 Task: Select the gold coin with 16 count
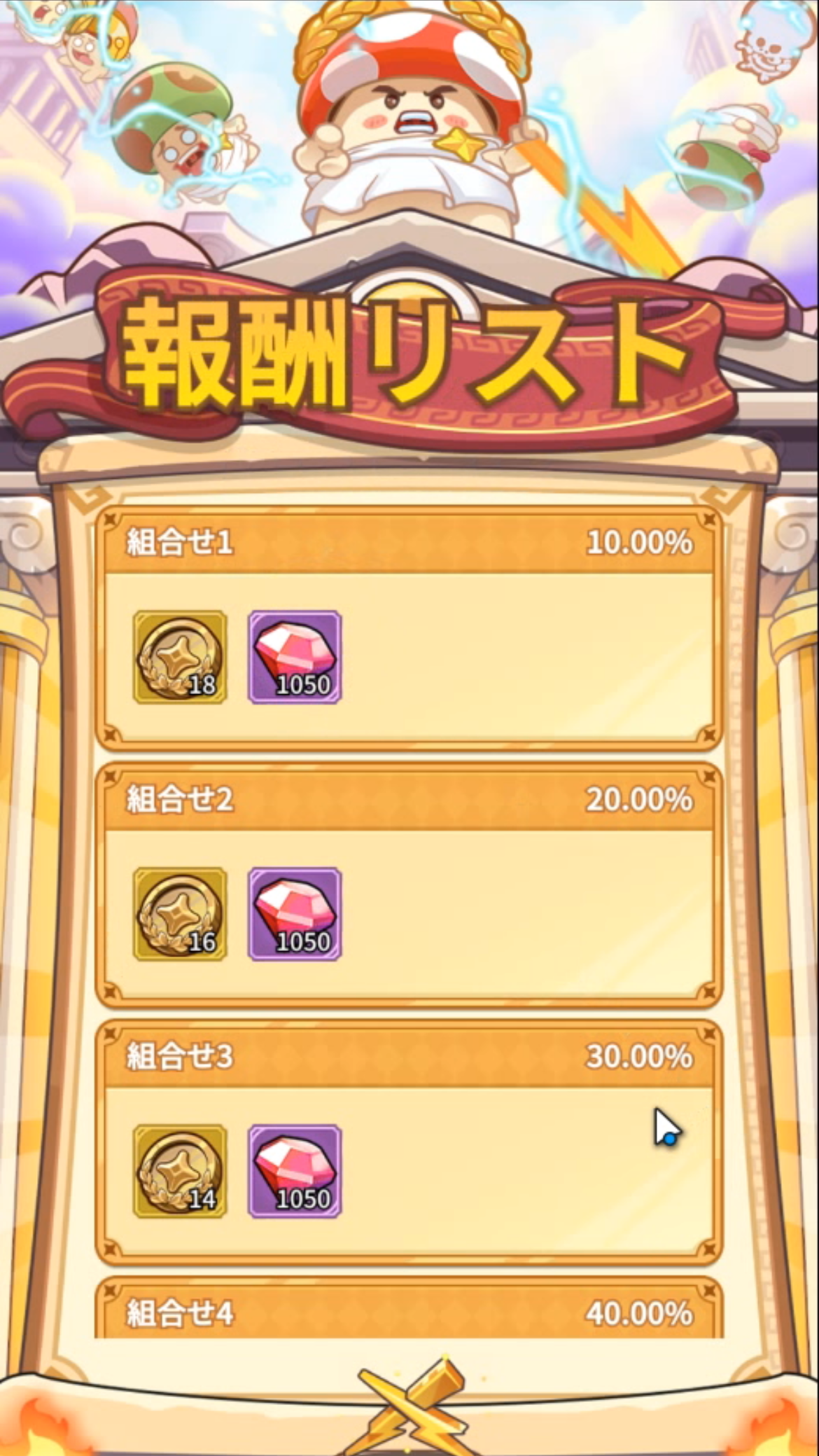[180, 914]
